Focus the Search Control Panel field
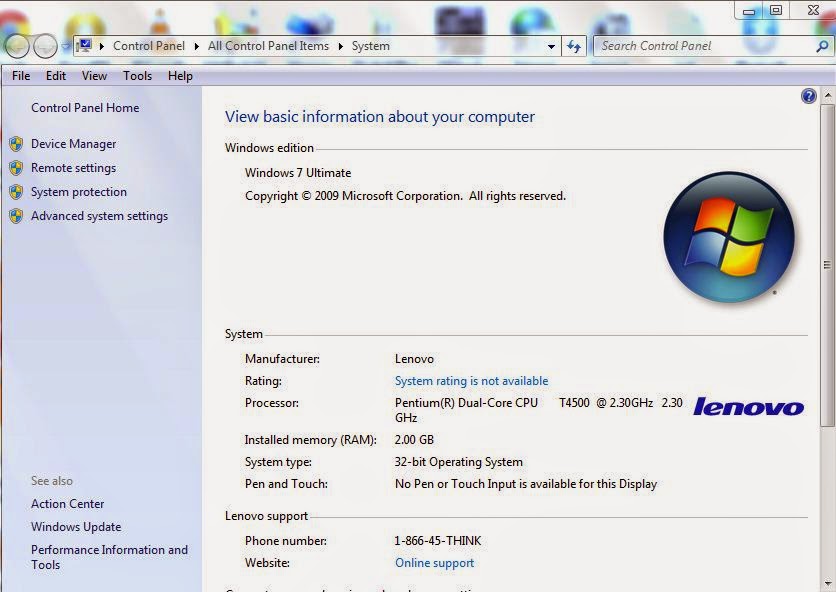Screen dimensions: 836x592 click(x=704, y=46)
